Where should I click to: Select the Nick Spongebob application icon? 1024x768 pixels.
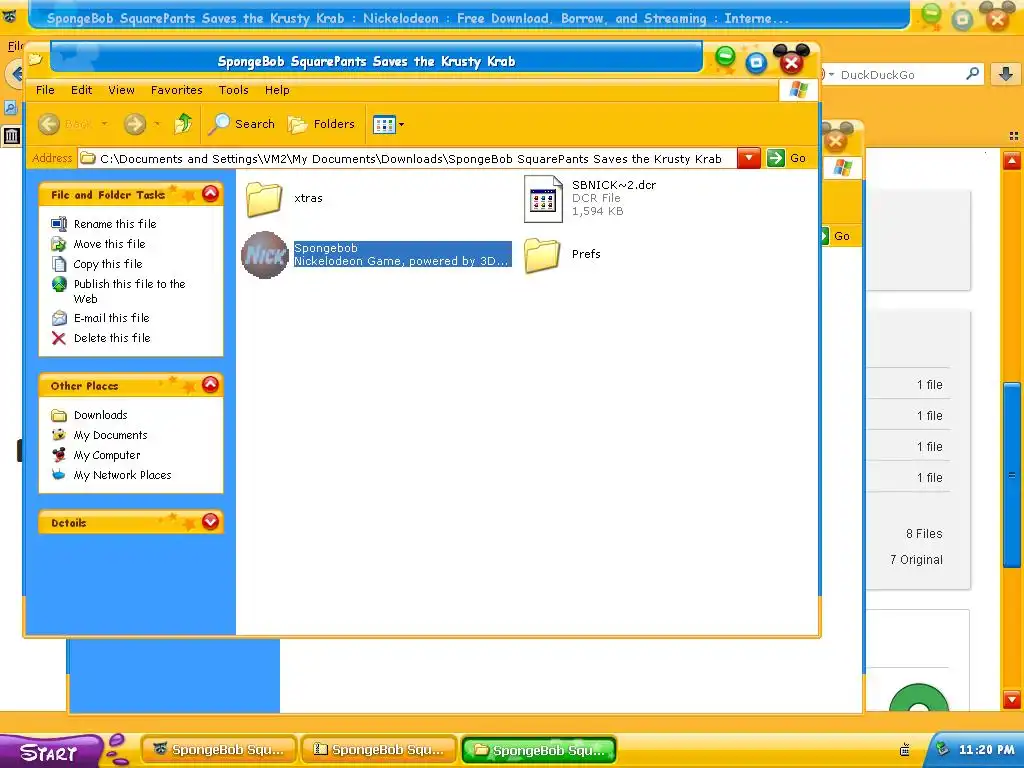(265, 255)
